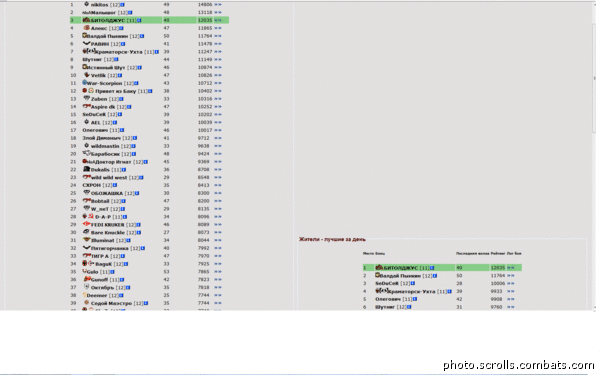The height and width of the screenshot is (375, 600).
Task: Open info icon next to nikitos
Action: click(122, 5)
